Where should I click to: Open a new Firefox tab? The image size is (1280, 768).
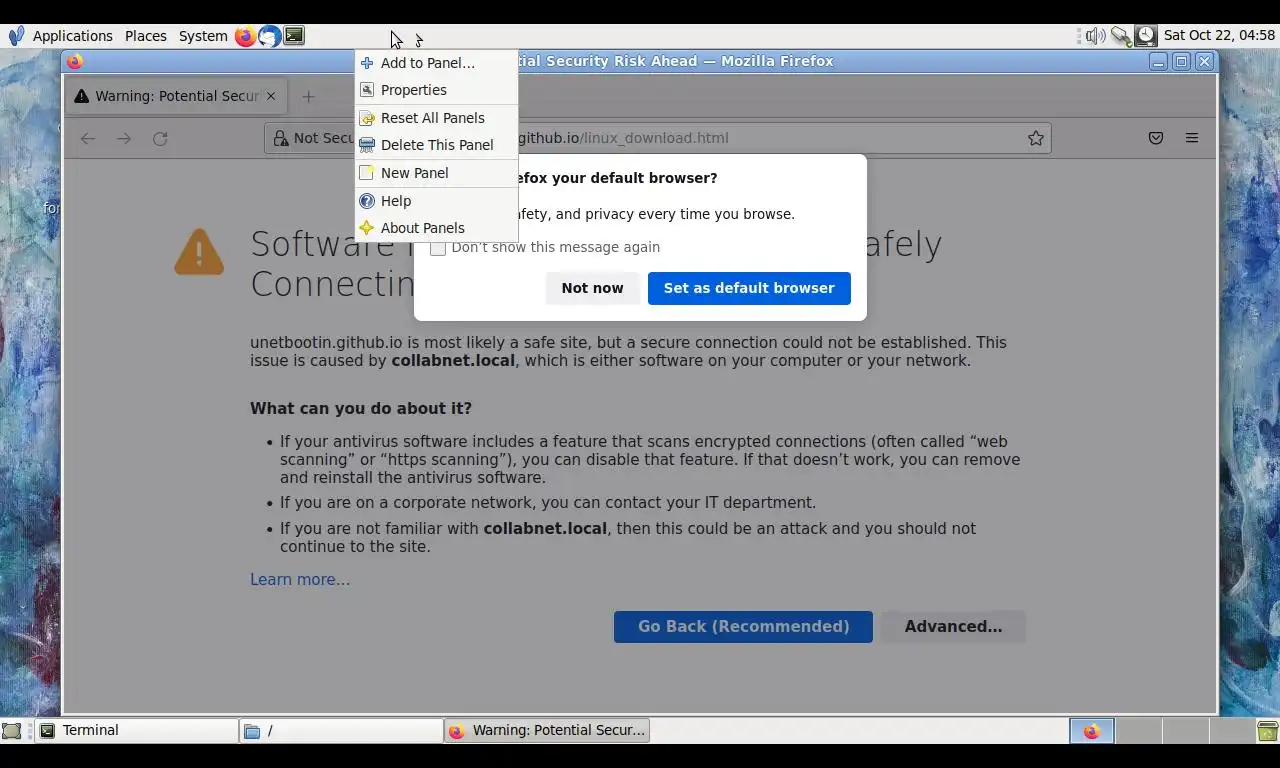[308, 96]
